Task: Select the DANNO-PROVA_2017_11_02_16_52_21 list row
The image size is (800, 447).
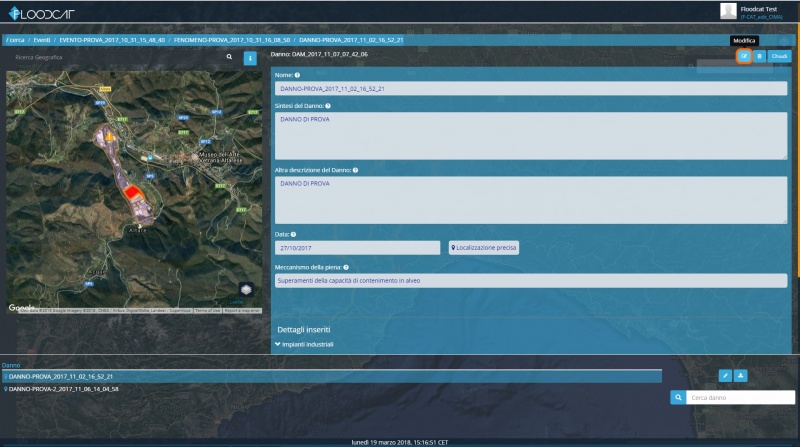Action: tap(332, 377)
